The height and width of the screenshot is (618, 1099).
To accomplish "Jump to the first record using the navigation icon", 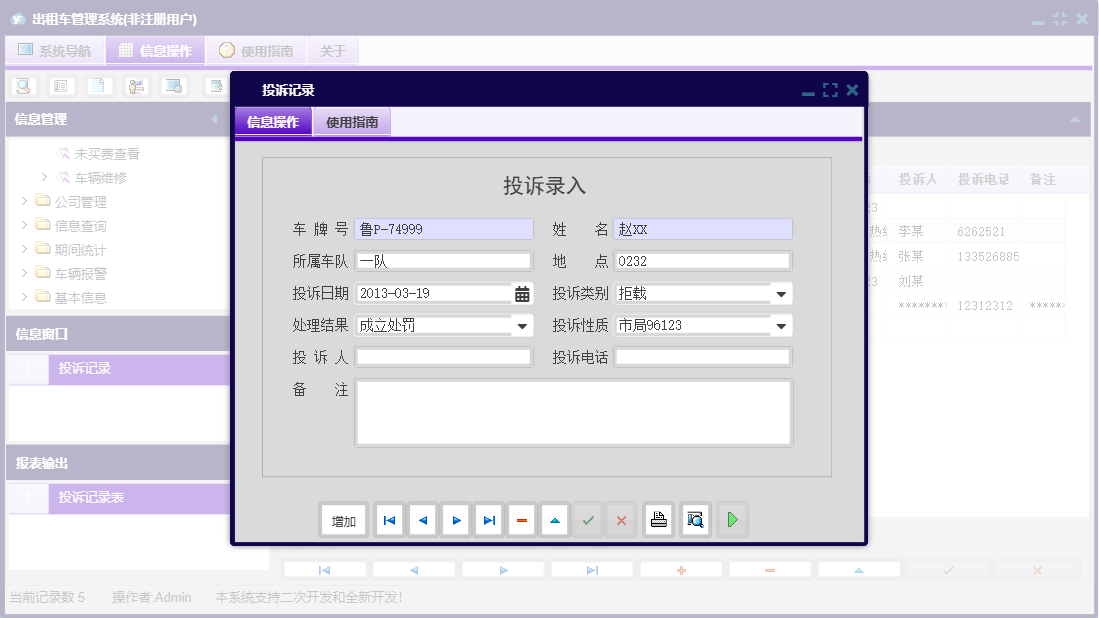I will coord(389,519).
